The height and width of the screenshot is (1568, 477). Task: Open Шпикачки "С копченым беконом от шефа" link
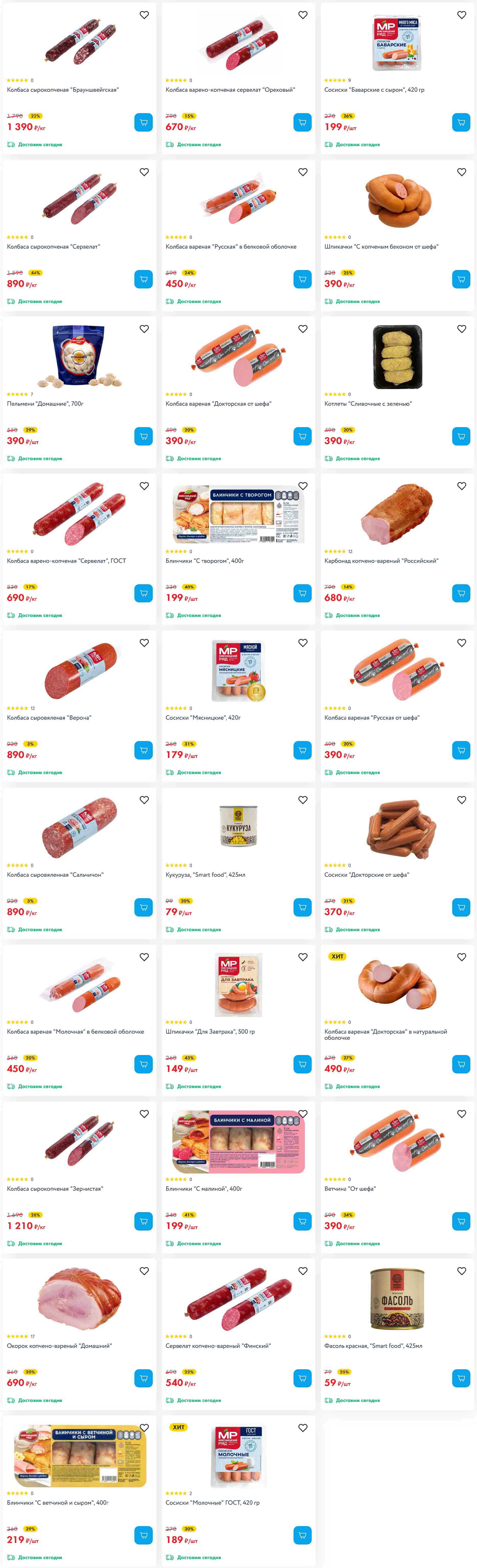tap(381, 247)
